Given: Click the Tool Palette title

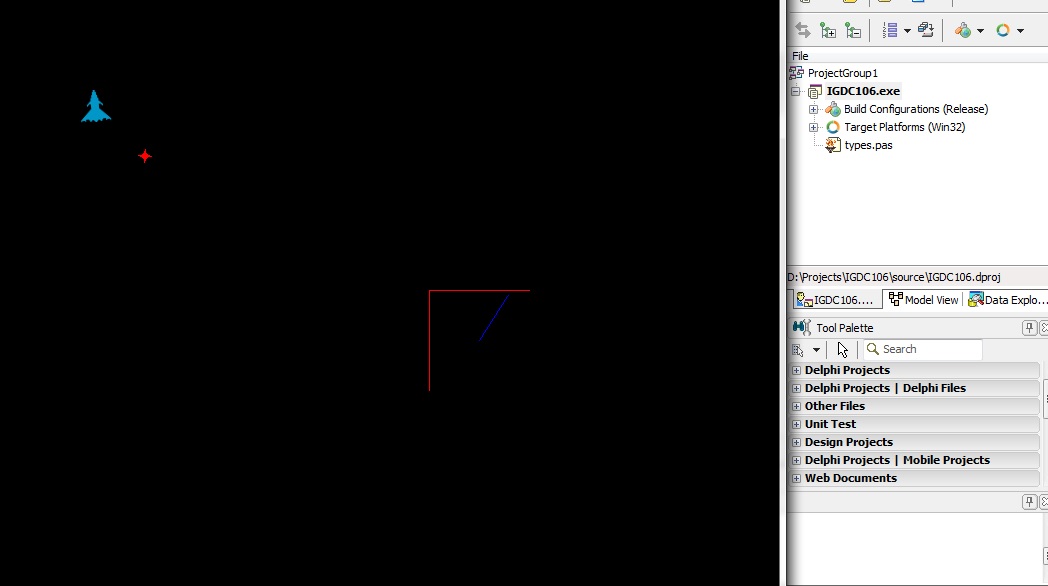Looking at the screenshot, I should (845, 328).
